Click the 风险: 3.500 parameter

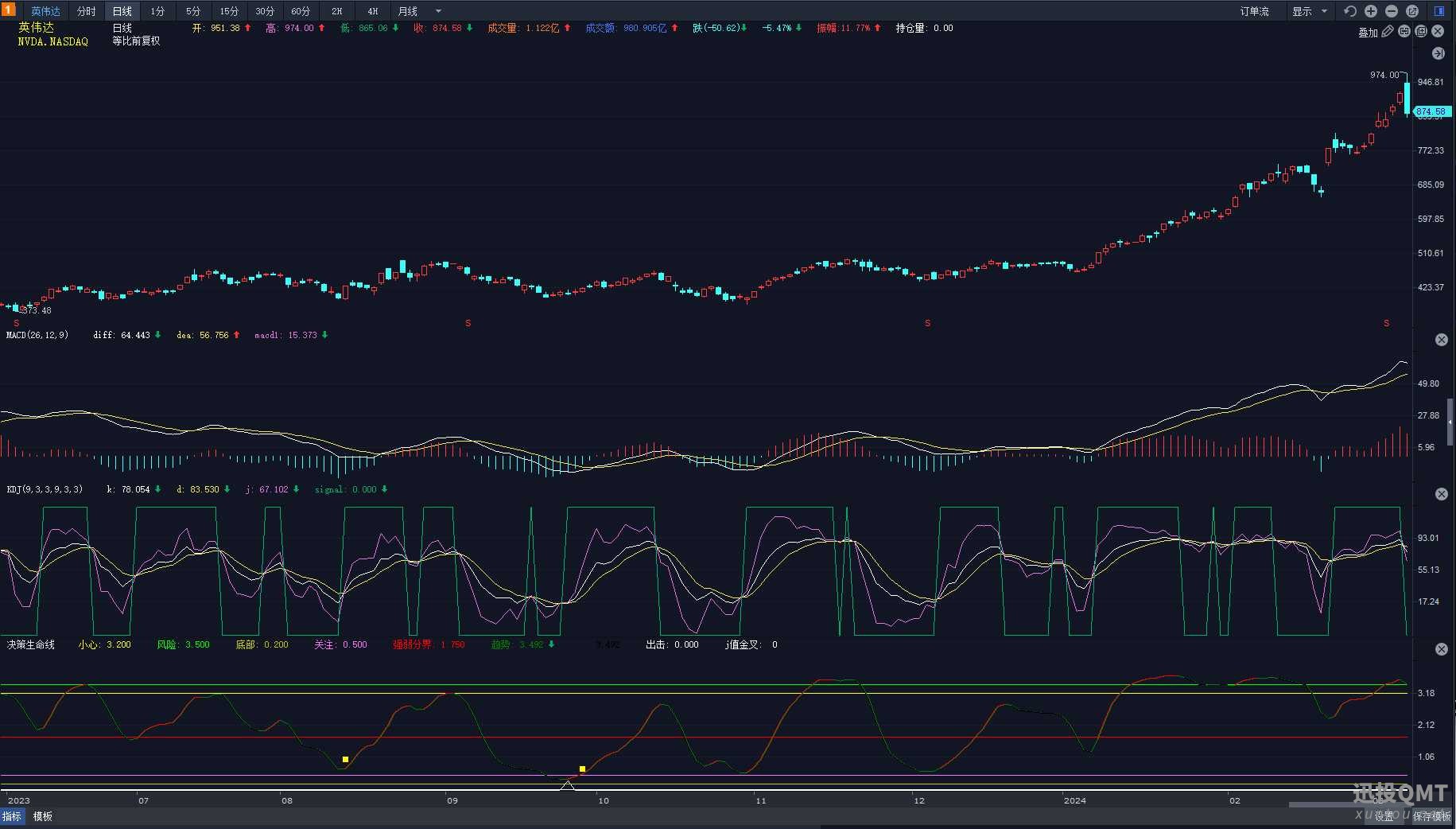[x=184, y=644]
